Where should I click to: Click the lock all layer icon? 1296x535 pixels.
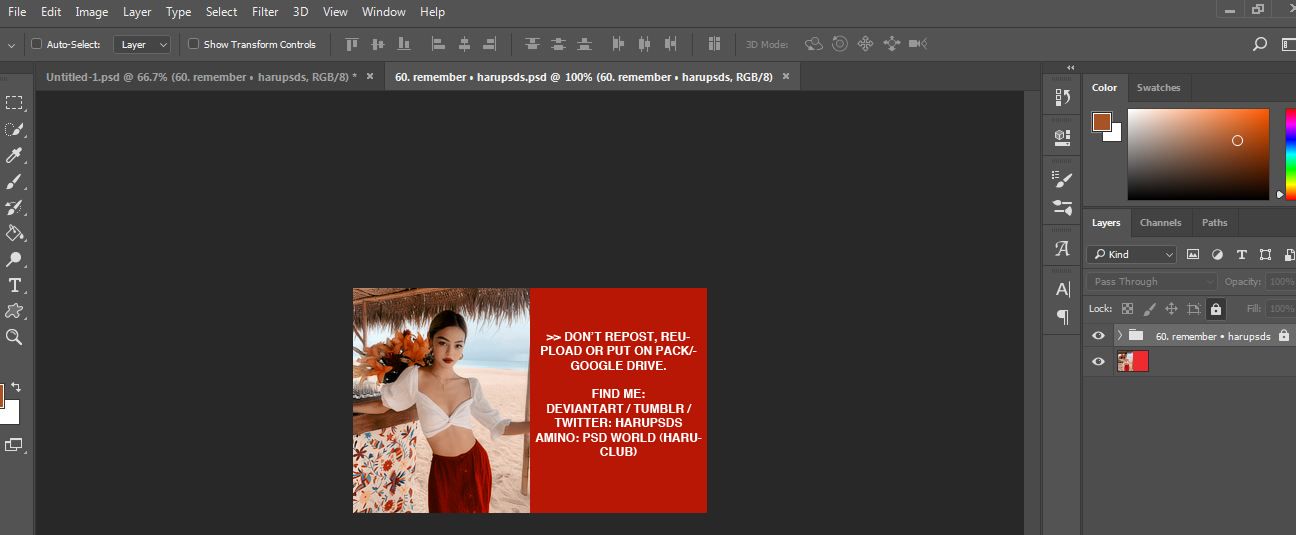tap(1215, 309)
